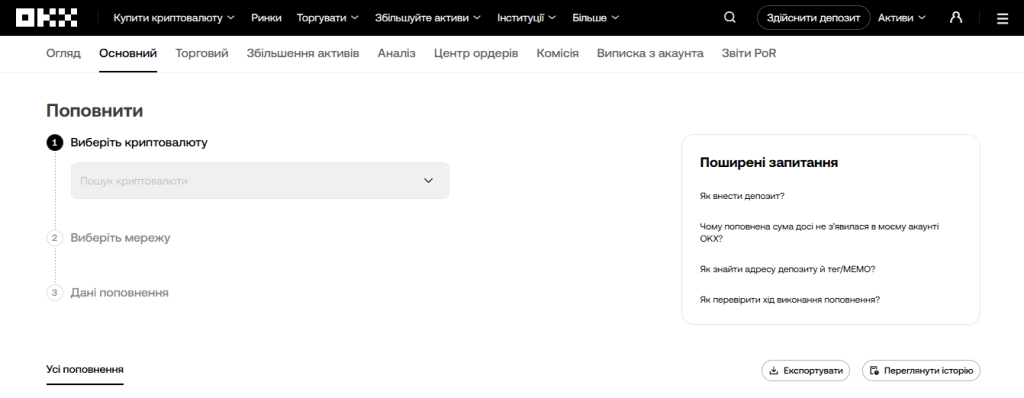1024x398 pixels.
Task: Switch to the Торговий tab
Action: coord(202,54)
